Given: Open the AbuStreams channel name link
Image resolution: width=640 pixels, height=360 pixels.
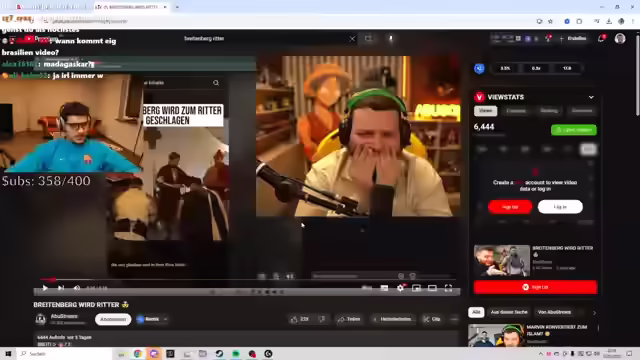Looking at the screenshot, I should pos(64,316).
